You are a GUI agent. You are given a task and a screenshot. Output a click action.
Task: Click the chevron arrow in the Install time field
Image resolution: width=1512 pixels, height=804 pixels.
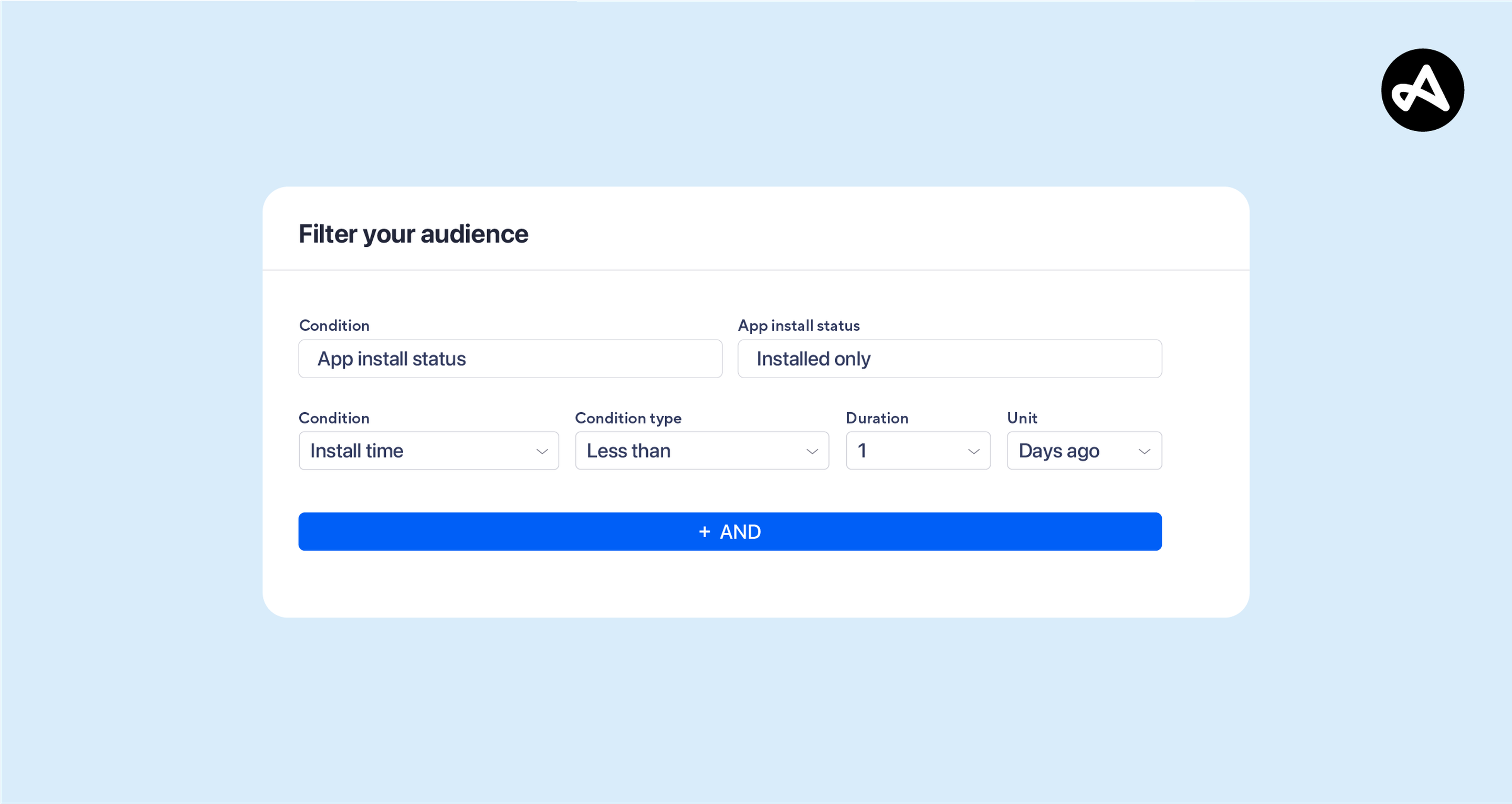click(542, 451)
